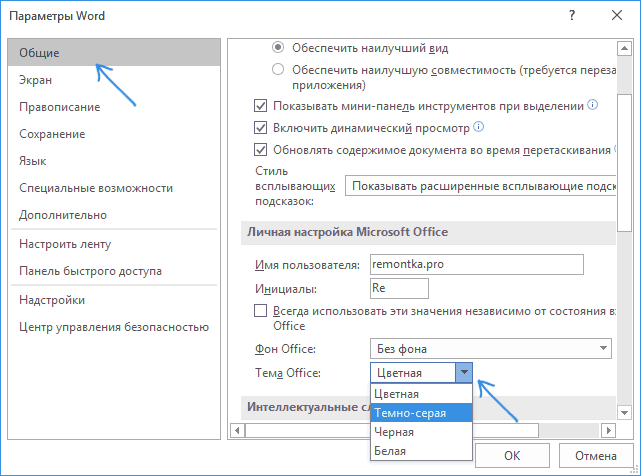
Task: Click the 'Имя пользователя' input field
Action: pos(477,264)
